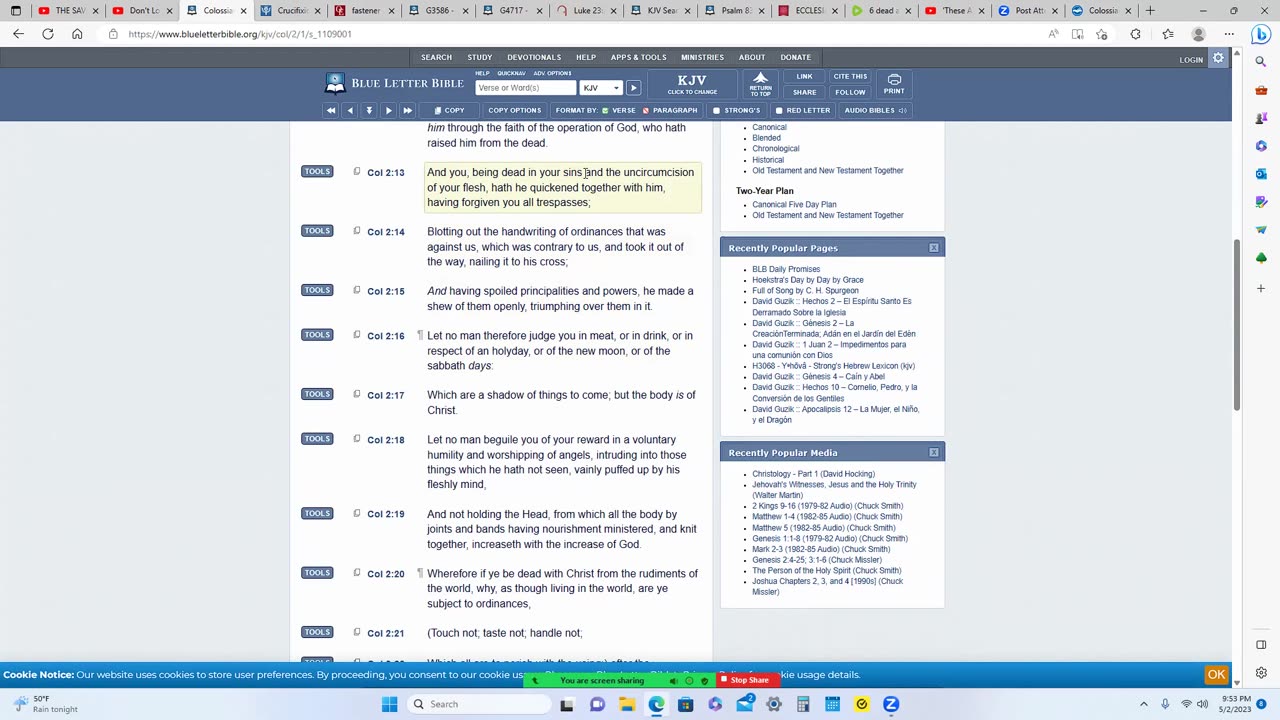The image size is (1280, 720).
Task: Click KJV Click to Change version selector
Action: coord(692,84)
